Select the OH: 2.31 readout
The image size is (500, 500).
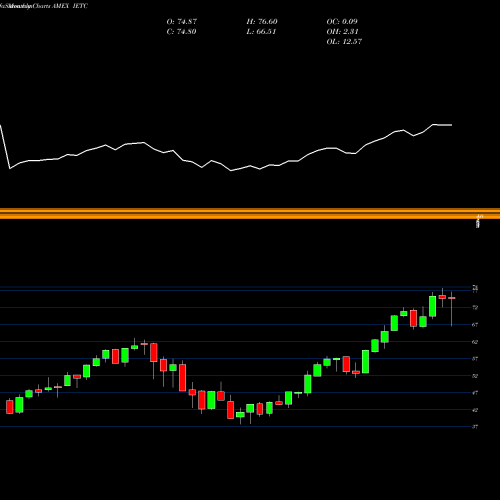coord(342,32)
